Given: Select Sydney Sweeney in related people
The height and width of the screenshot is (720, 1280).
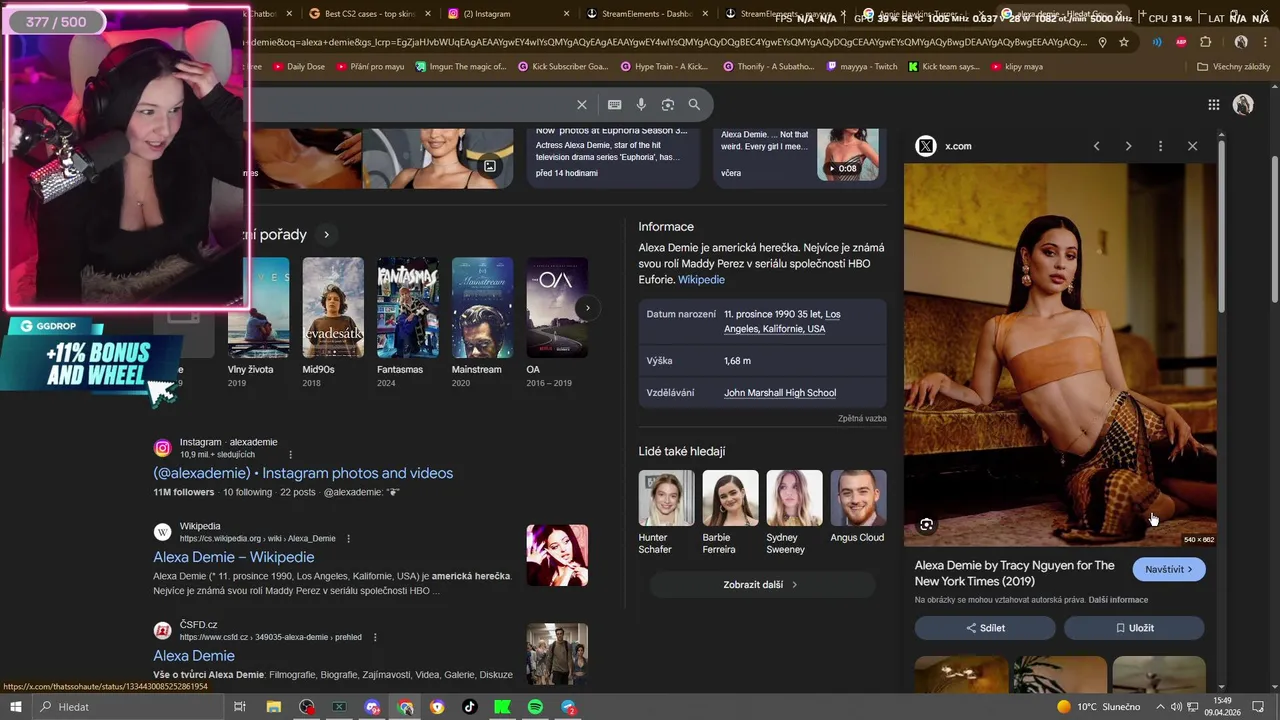Looking at the screenshot, I should click(x=794, y=513).
